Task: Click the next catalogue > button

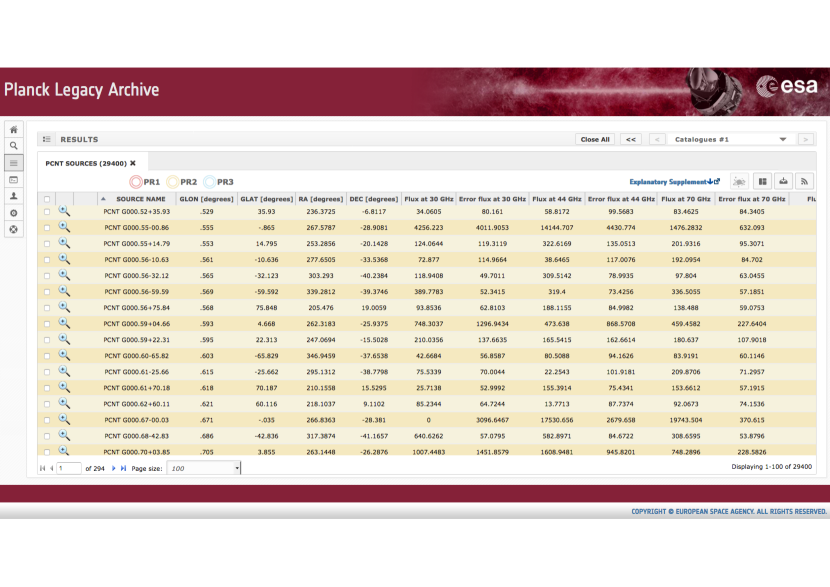Action: 806,139
